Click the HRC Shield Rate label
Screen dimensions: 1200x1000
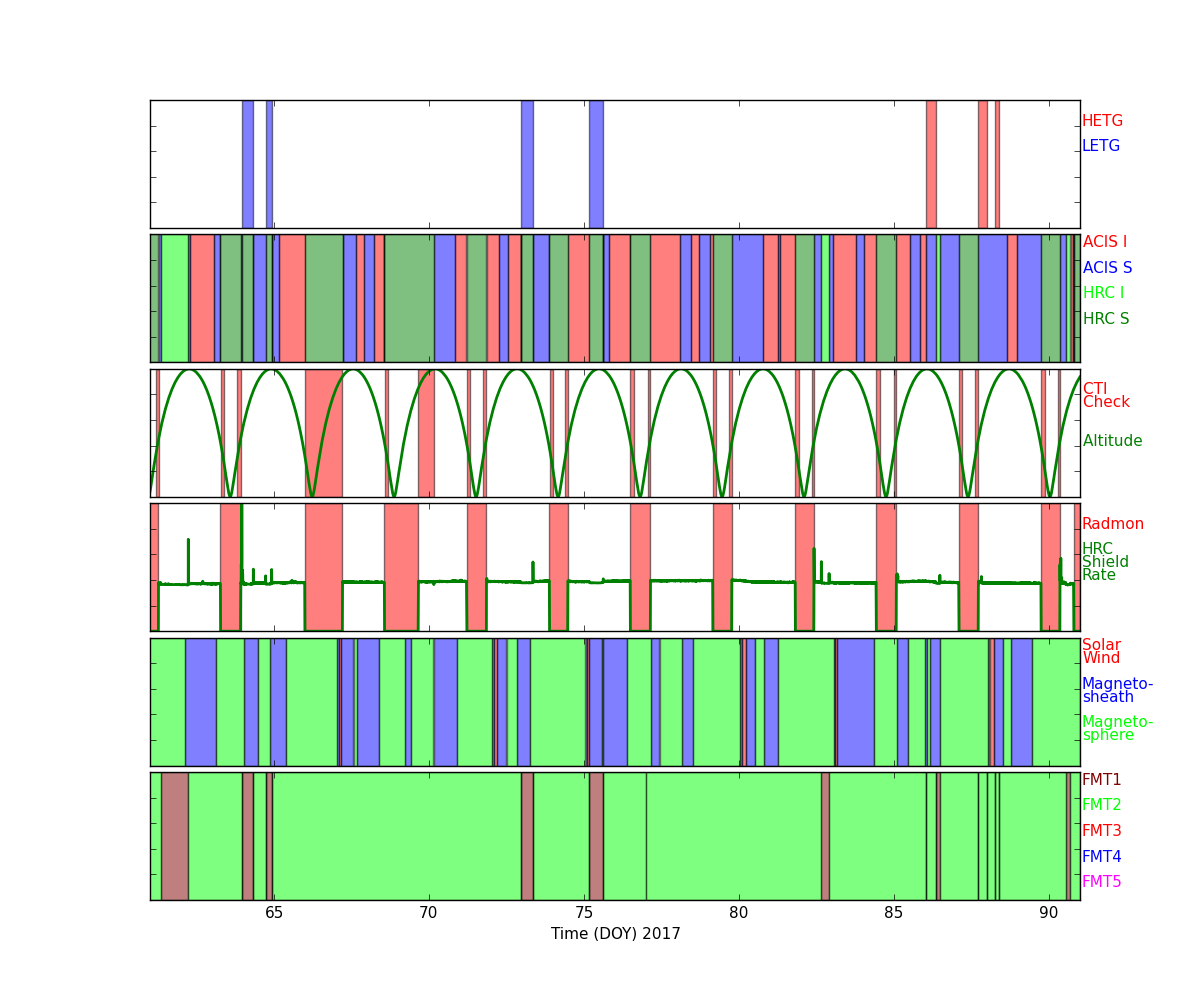click(x=1105, y=562)
